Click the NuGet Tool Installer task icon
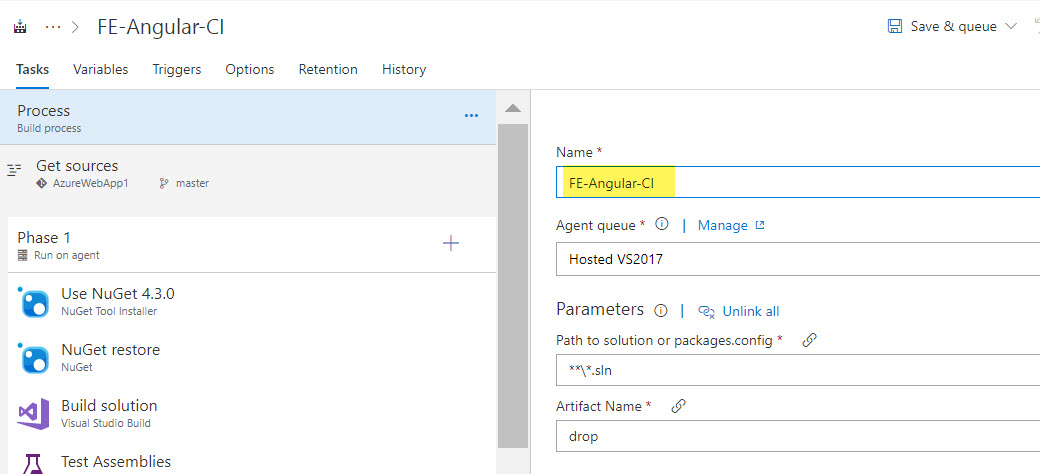Screen dimensions: 1040x474 pyautogui.click(x=35, y=302)
